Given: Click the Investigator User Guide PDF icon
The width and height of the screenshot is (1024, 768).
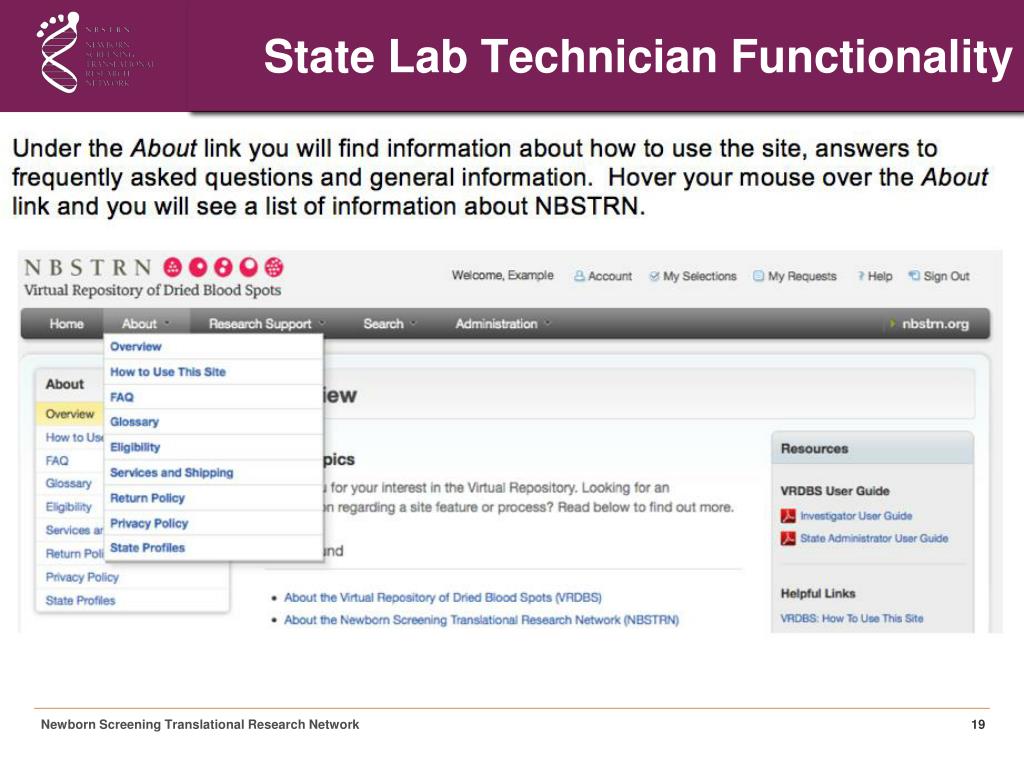Looking at the screenshot, I should (x=788, y=516).
